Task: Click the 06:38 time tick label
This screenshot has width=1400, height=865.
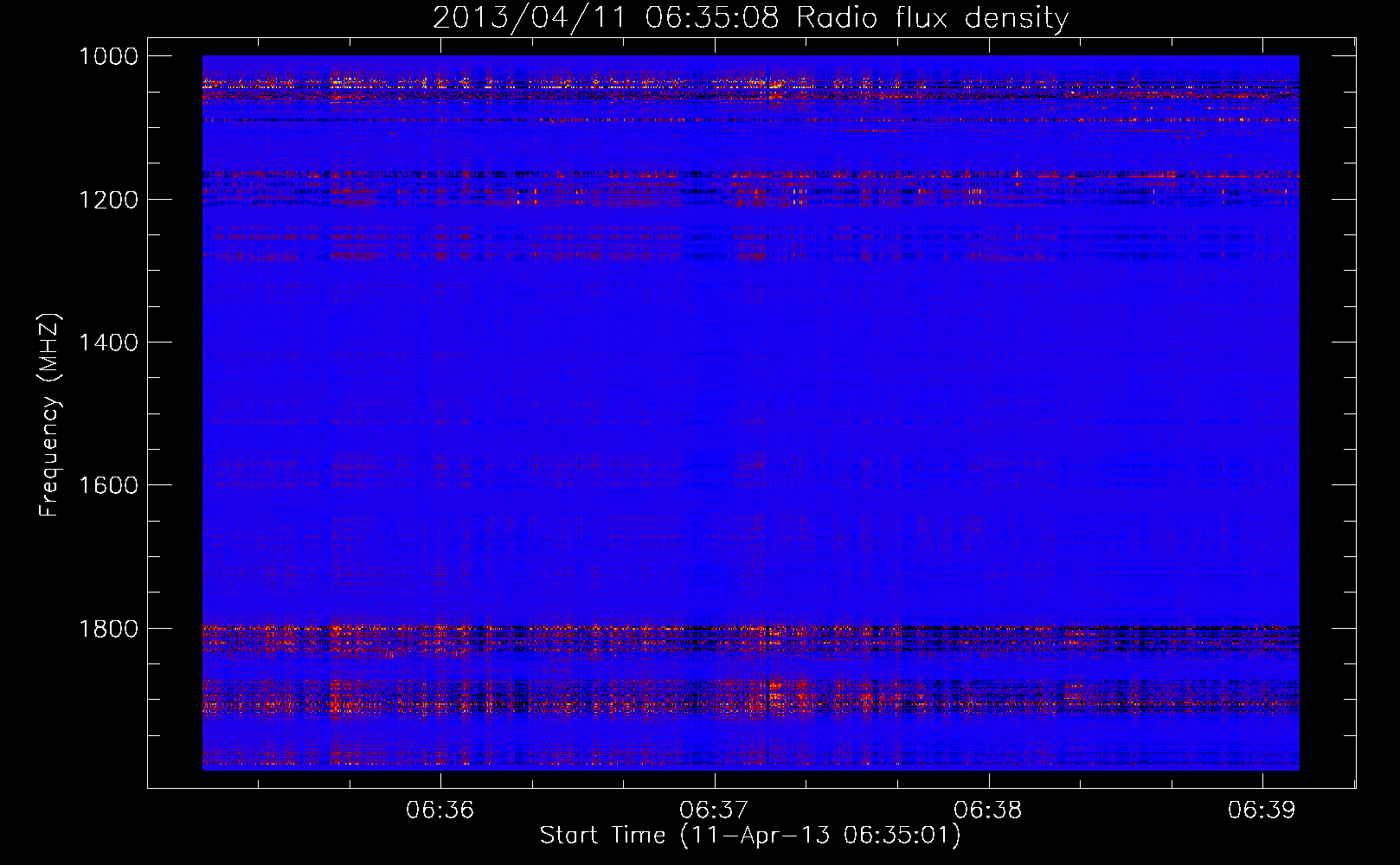Action: (x=988, y=810)
